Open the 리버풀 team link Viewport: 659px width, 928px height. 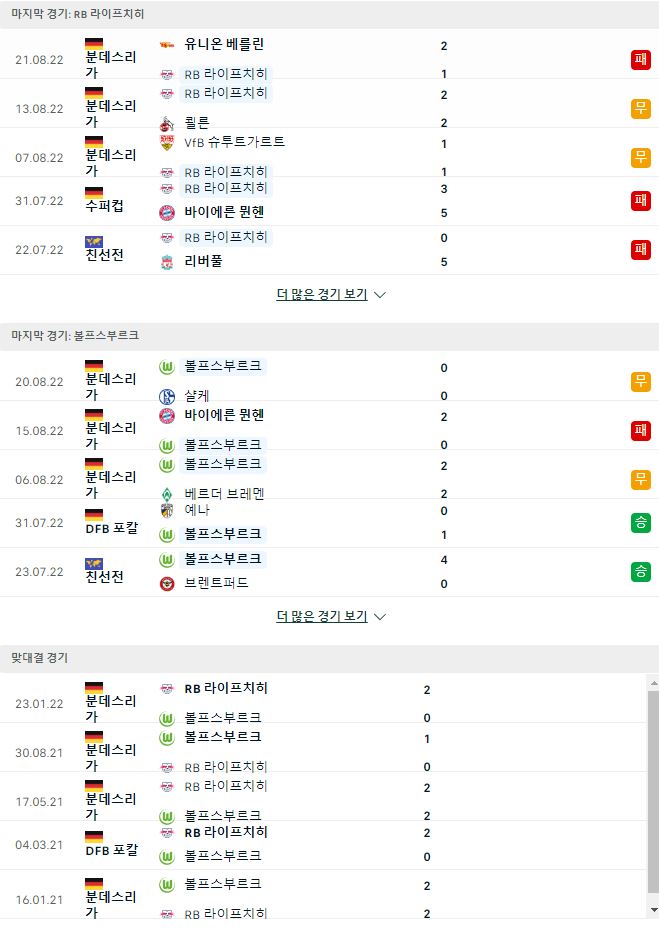click(x=203, y=261)
